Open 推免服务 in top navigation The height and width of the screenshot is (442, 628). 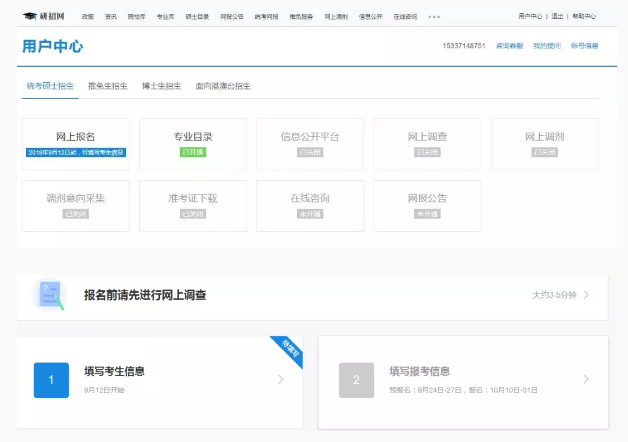coord(301,17)
